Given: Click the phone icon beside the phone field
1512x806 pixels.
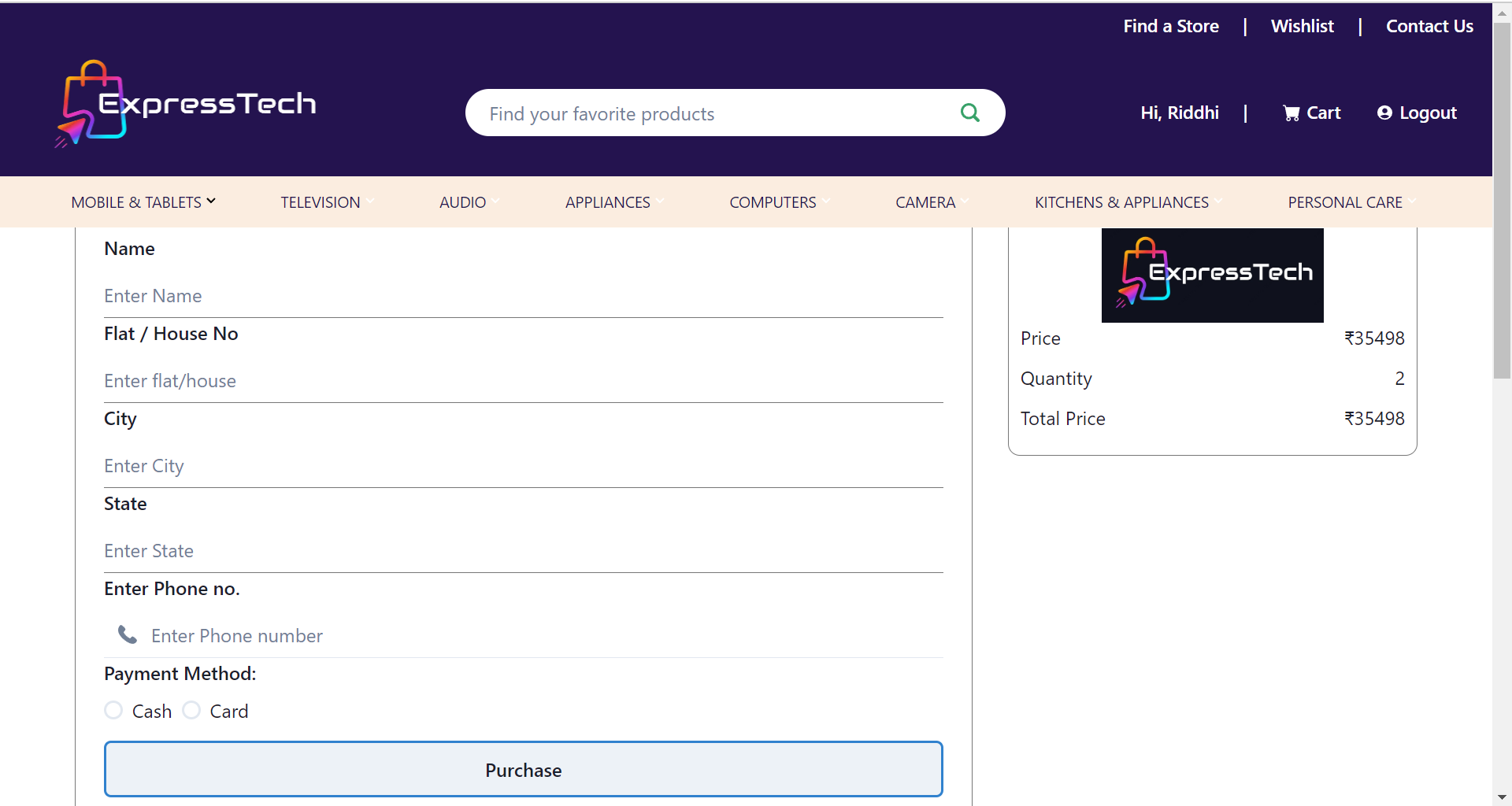Looking at the screenshot, I should (x=126, y=634).
